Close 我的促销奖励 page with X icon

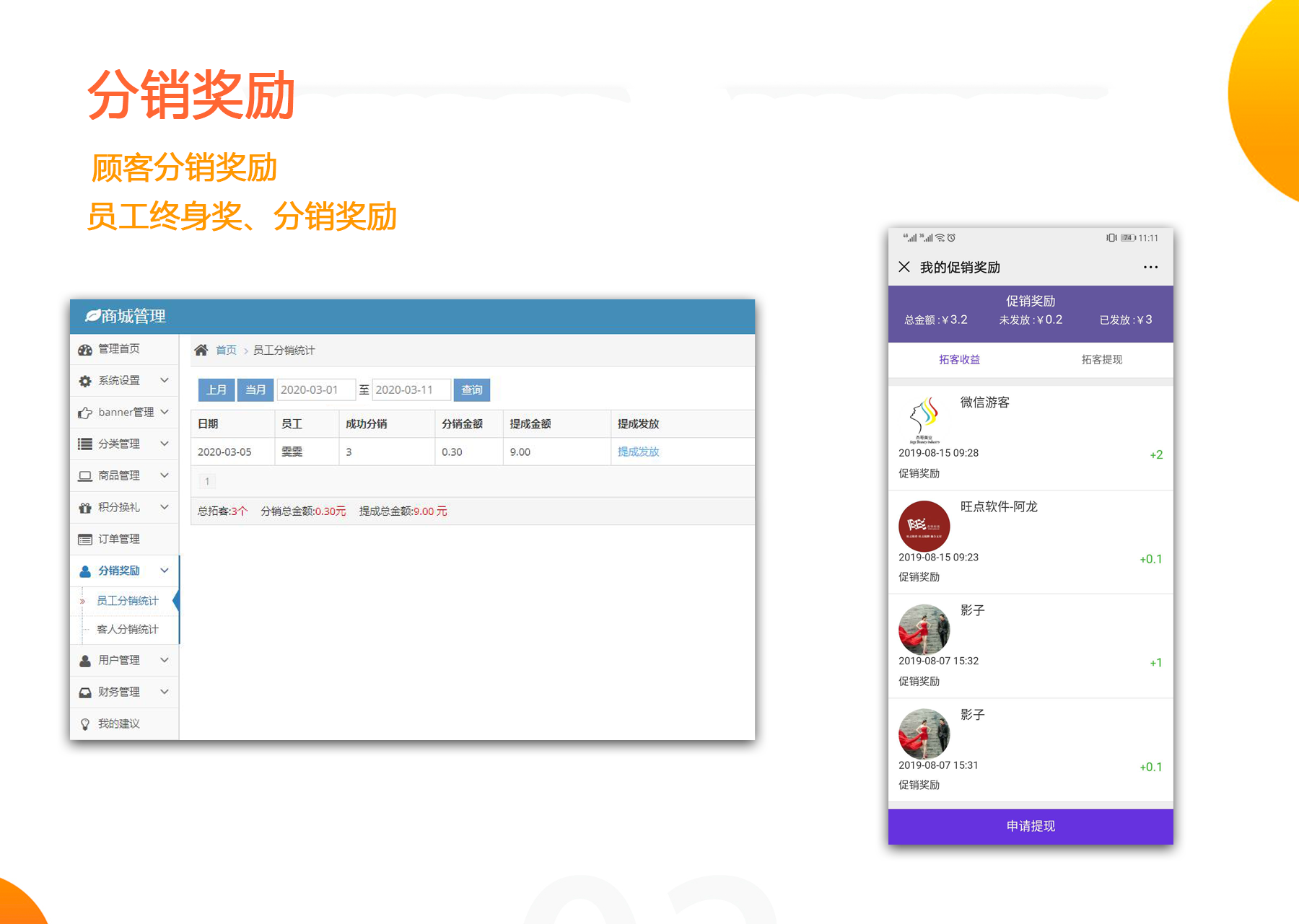[904, 267]
